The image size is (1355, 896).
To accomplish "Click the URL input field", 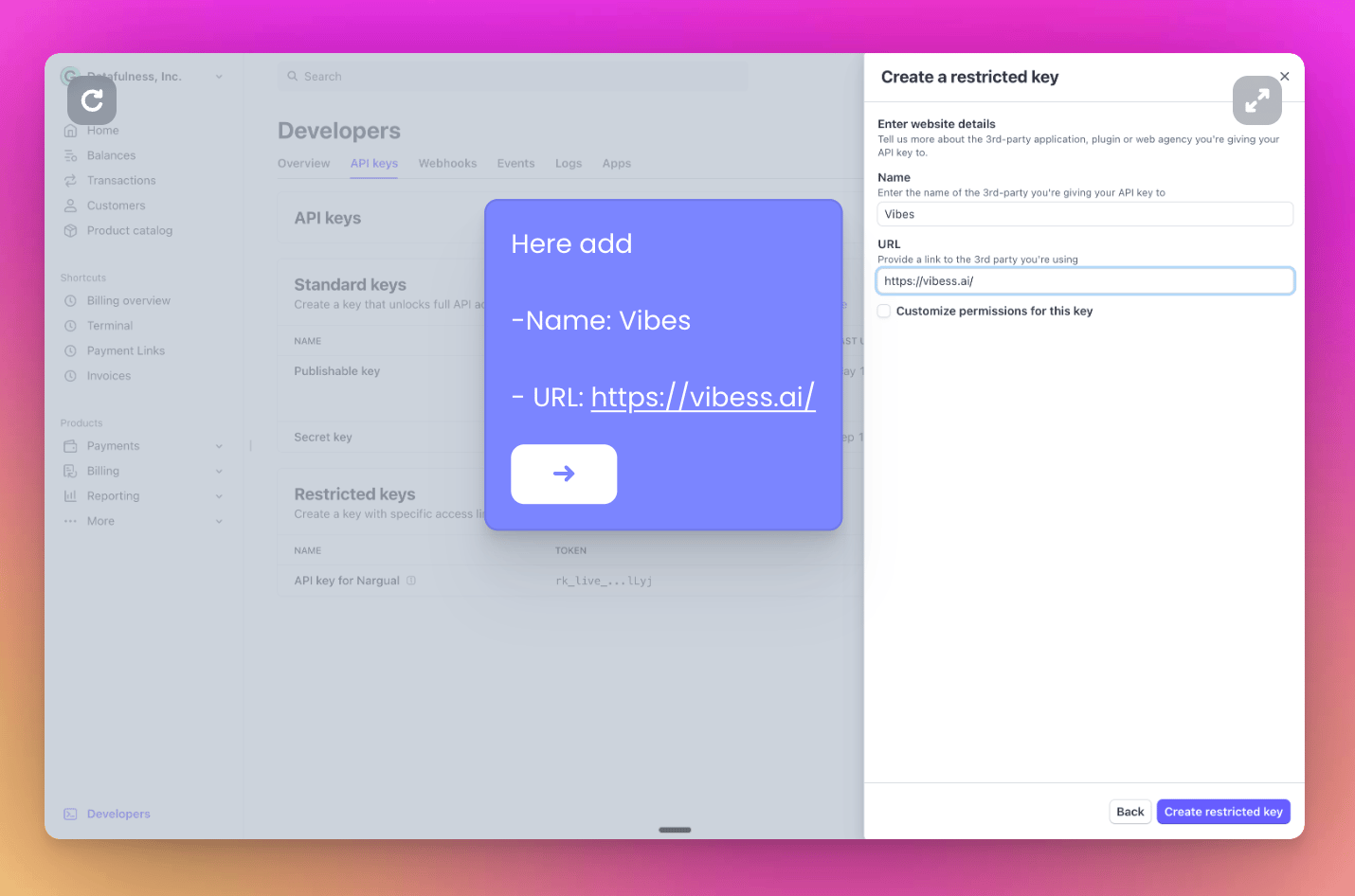I will coord(1085,281).
